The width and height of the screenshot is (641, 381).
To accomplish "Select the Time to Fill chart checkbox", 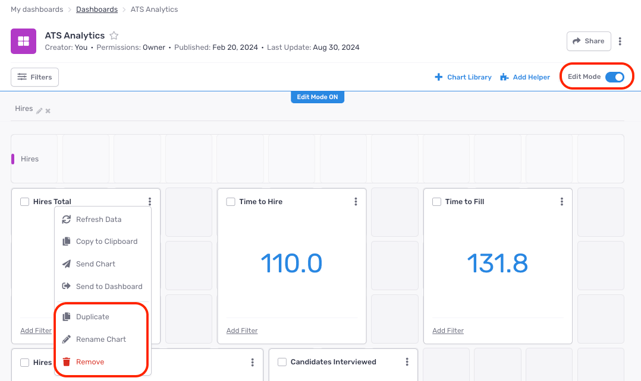I will pos(437,202).
